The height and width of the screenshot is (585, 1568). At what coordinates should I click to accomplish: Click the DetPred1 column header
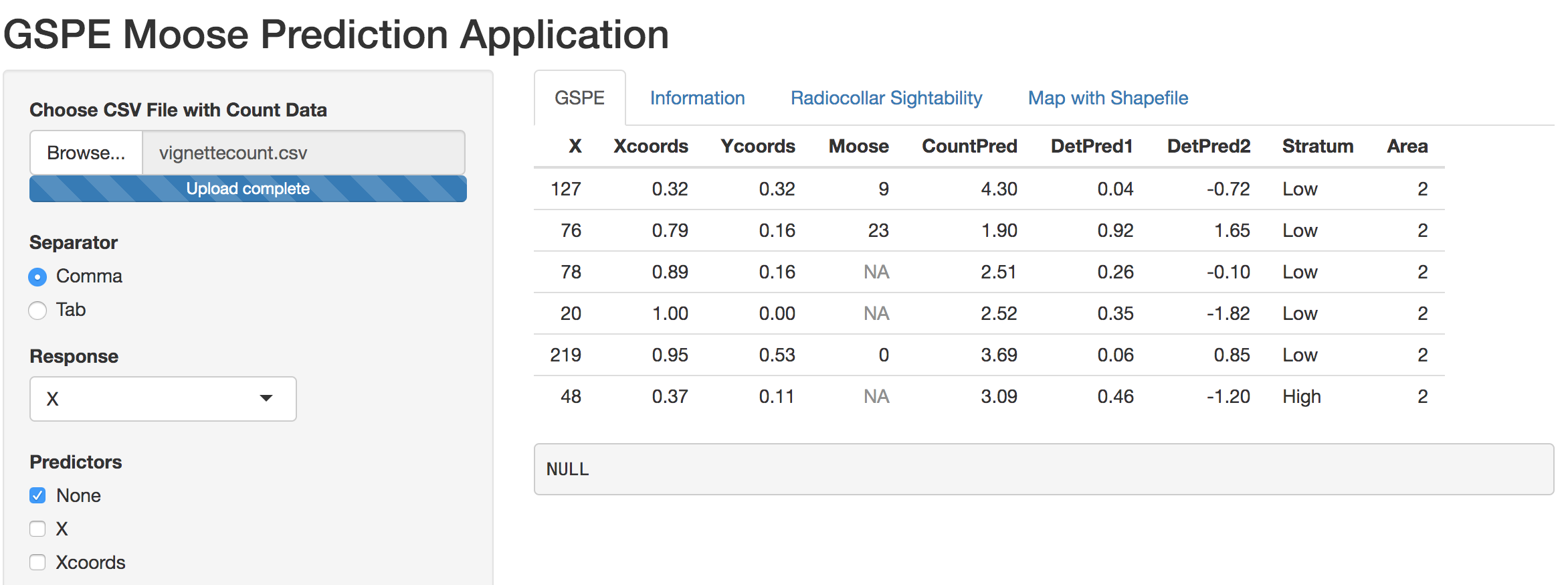point(1092,146)
